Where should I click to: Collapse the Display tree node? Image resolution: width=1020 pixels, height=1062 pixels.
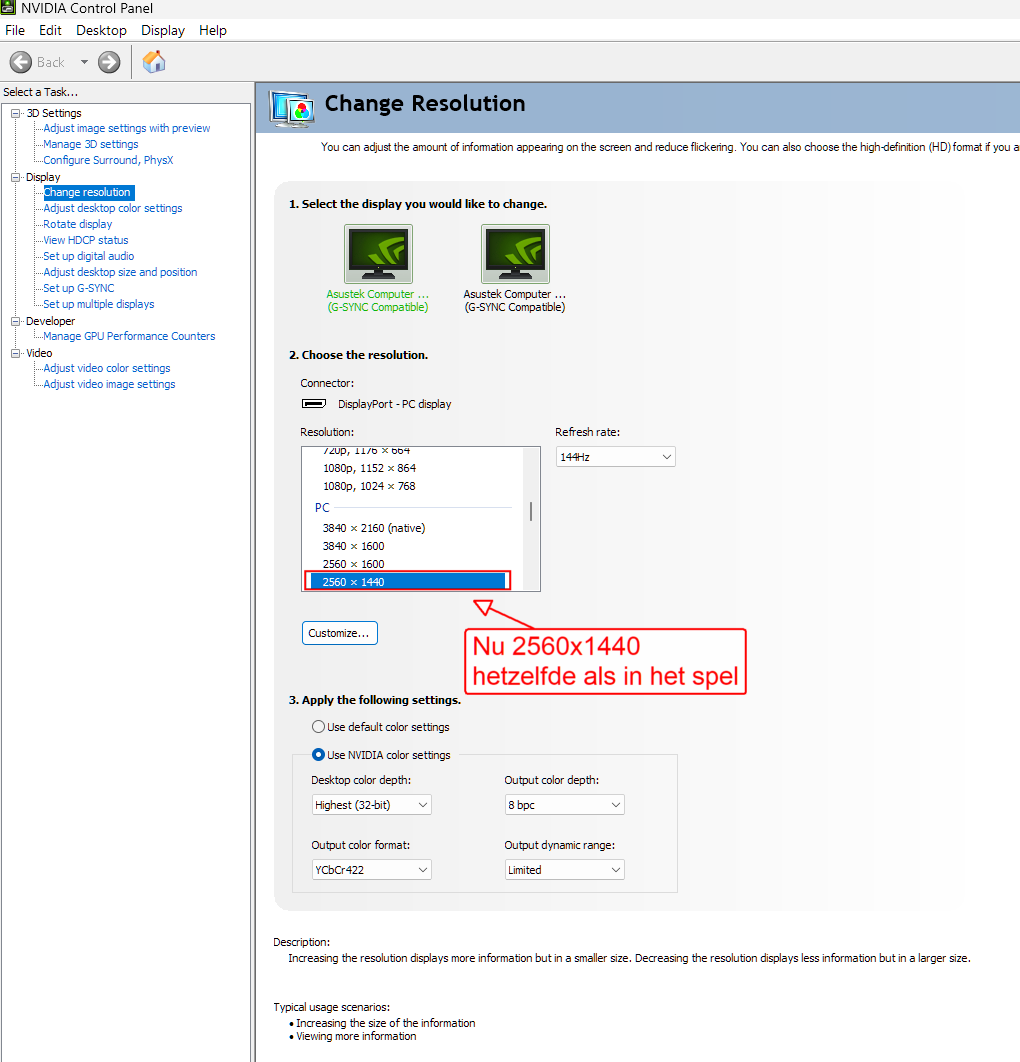[16, 177]
